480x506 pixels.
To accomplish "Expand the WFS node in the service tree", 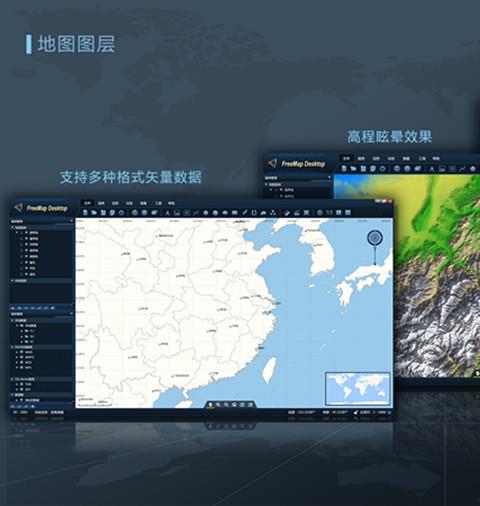I will coord(17,367).
